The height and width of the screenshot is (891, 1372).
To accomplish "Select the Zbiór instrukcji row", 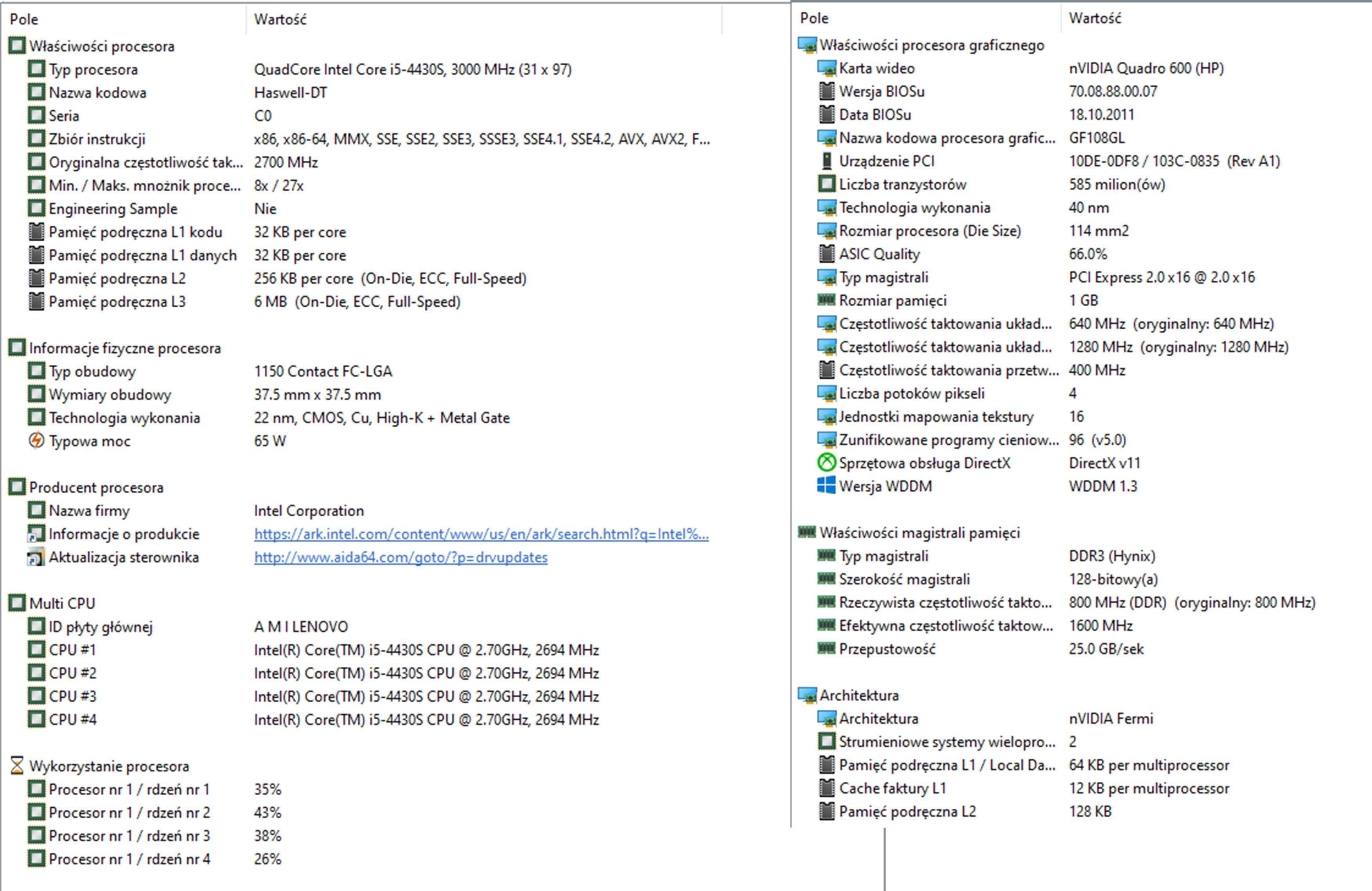I will click(x=369, y=139).
